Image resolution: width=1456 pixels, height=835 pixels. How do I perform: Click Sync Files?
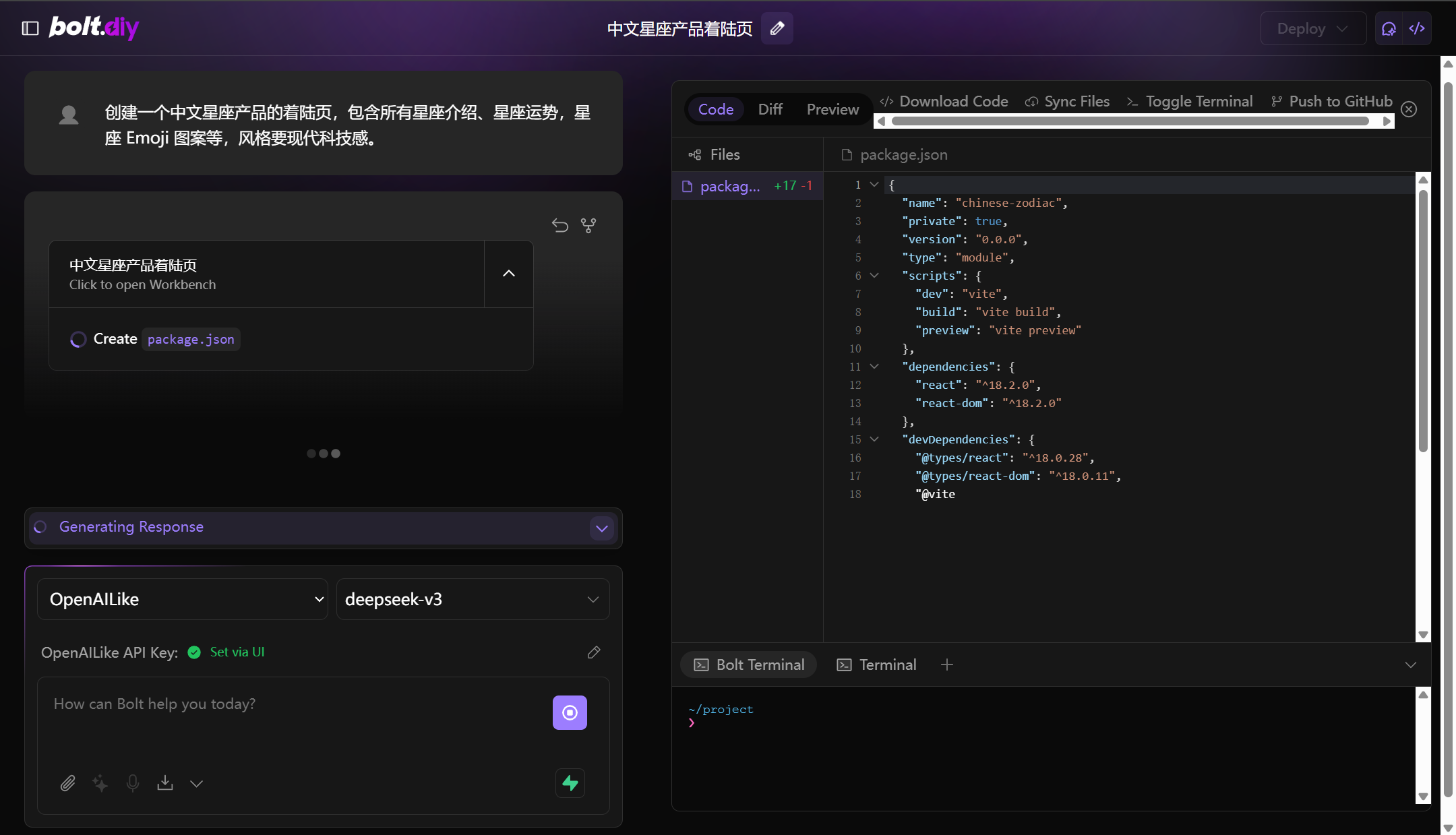point(1068,101)
